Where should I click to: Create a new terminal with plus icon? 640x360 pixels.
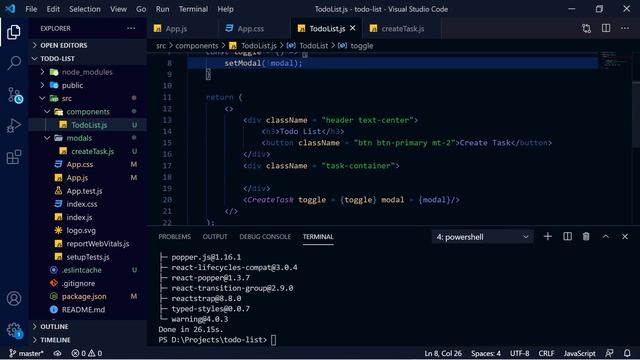pos(548,236)
